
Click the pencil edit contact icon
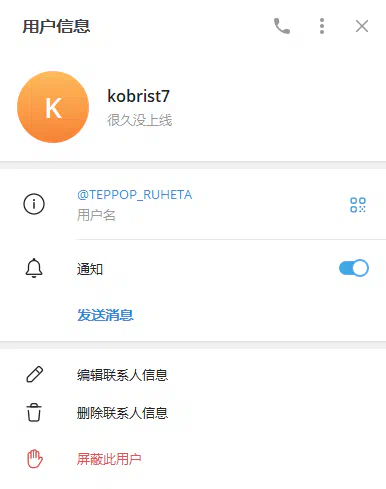click(35, 374)
